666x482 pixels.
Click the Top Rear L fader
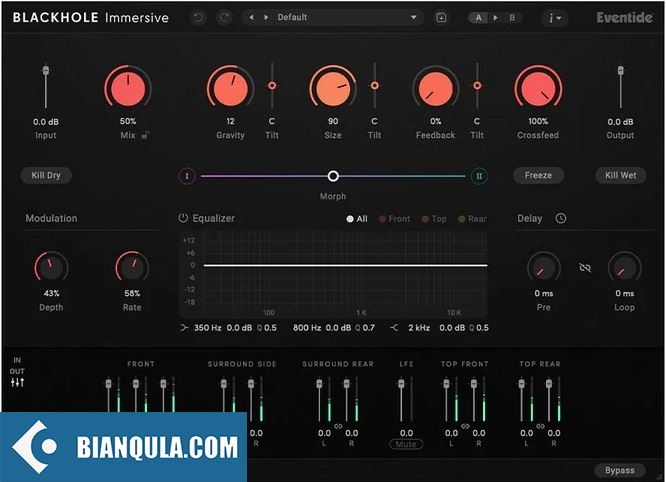(522, 384)
